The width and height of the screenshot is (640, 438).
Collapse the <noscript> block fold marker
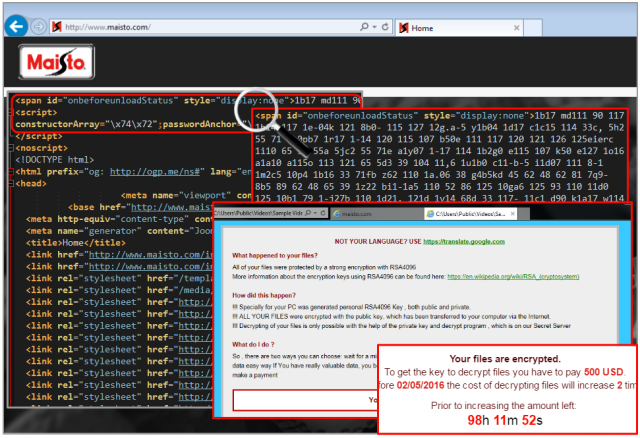(x=11, y=148)
